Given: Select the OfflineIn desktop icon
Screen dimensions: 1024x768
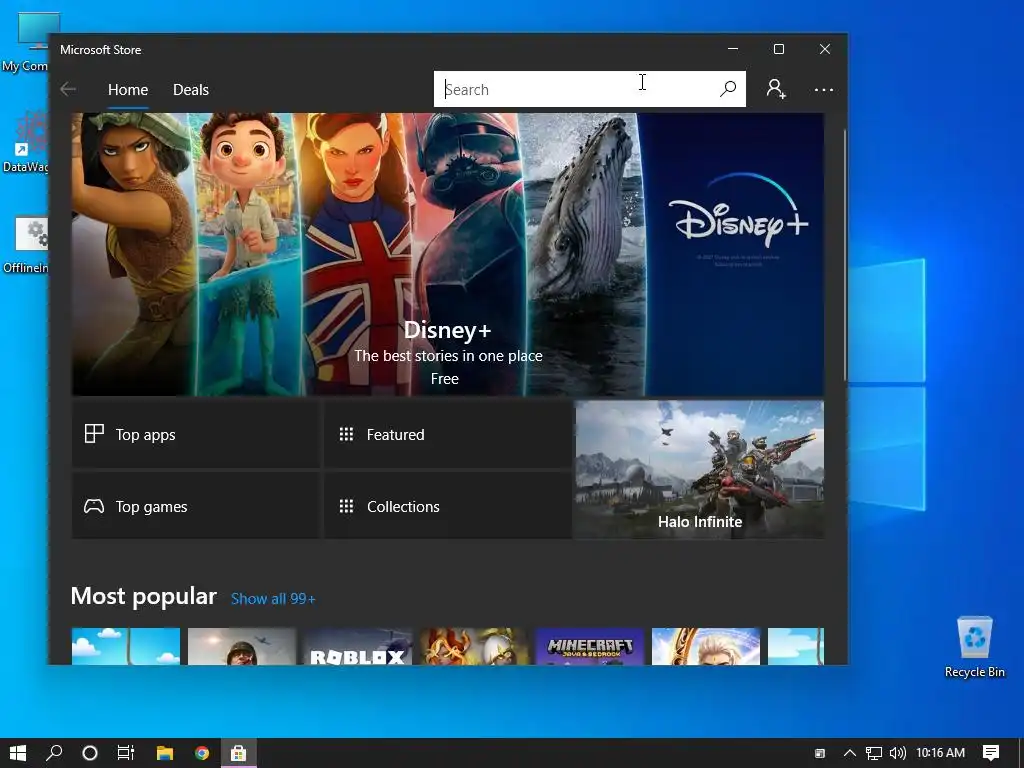Looking at the screenshot, I should click(x=25, y=245).
